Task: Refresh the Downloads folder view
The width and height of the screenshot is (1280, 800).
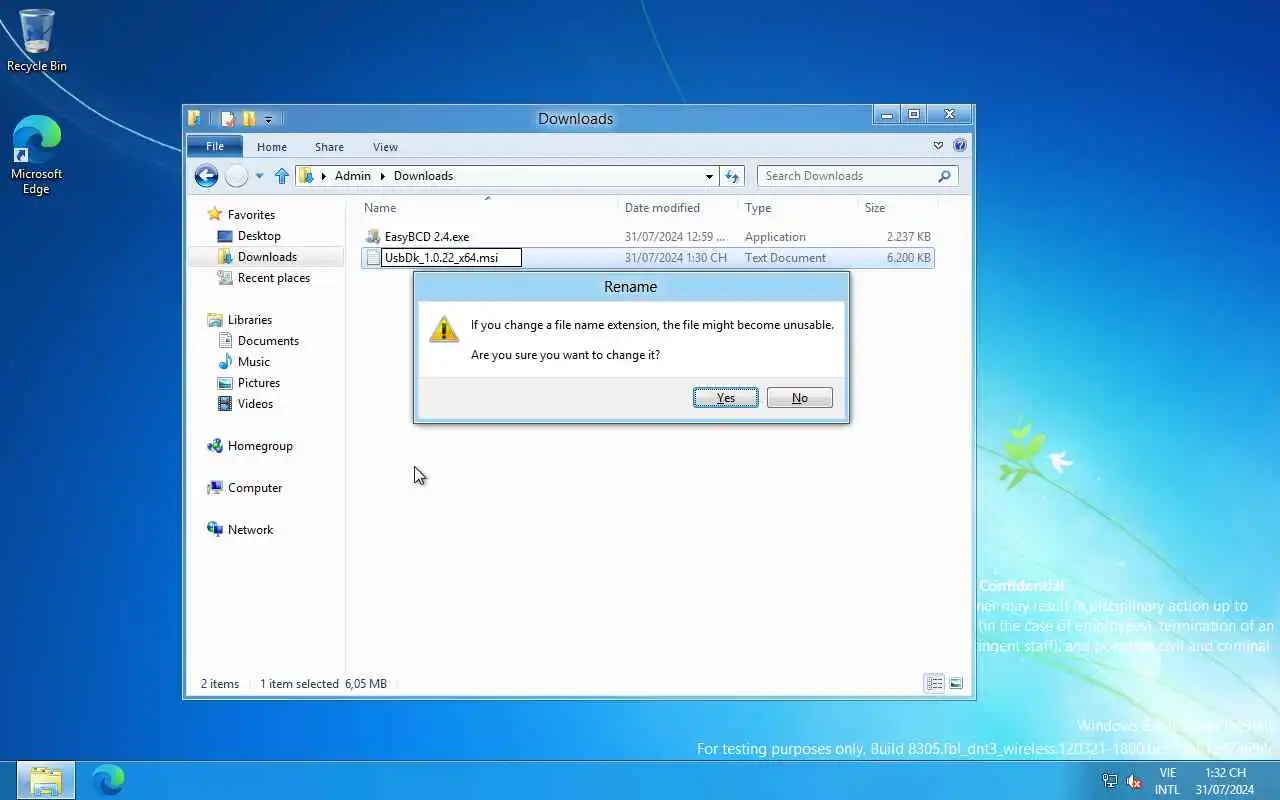Action: click(x=732, y=176)
